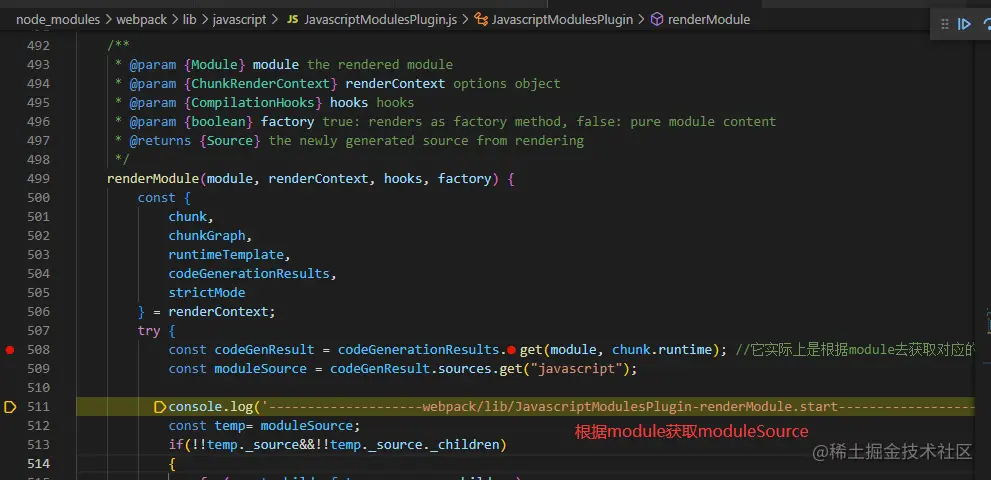Click renderModule function name on line 499

(x=154, y=179)
